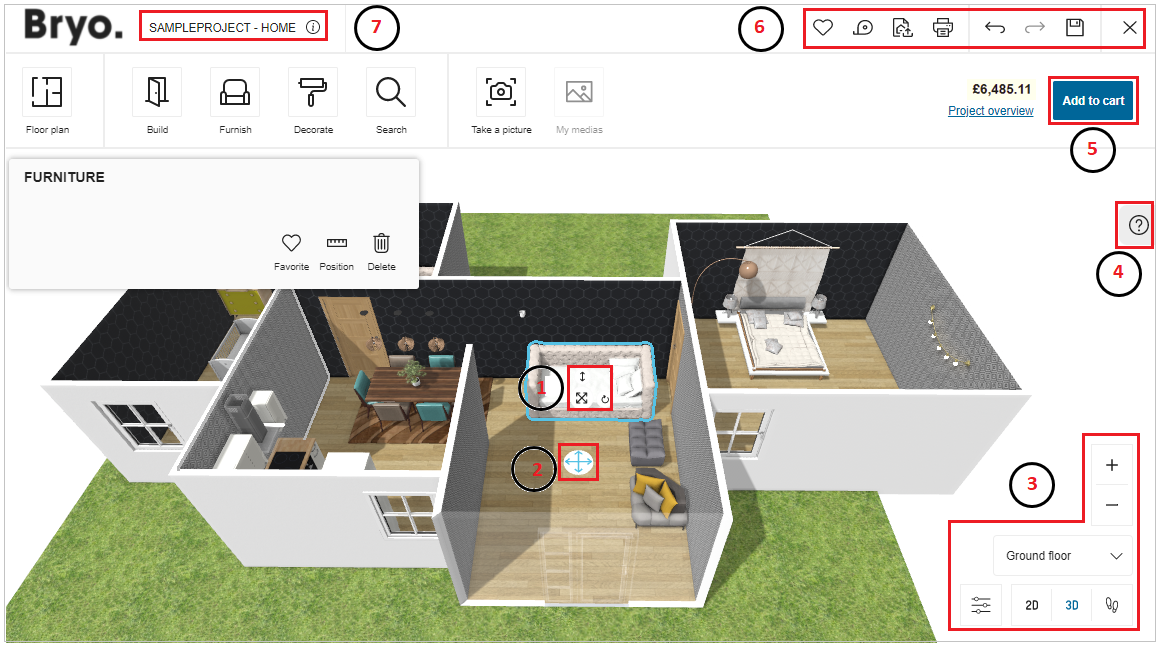Viewport: 1160px width, 645px height.
Task: Undo the last action
Action: (x=994, y=28)
